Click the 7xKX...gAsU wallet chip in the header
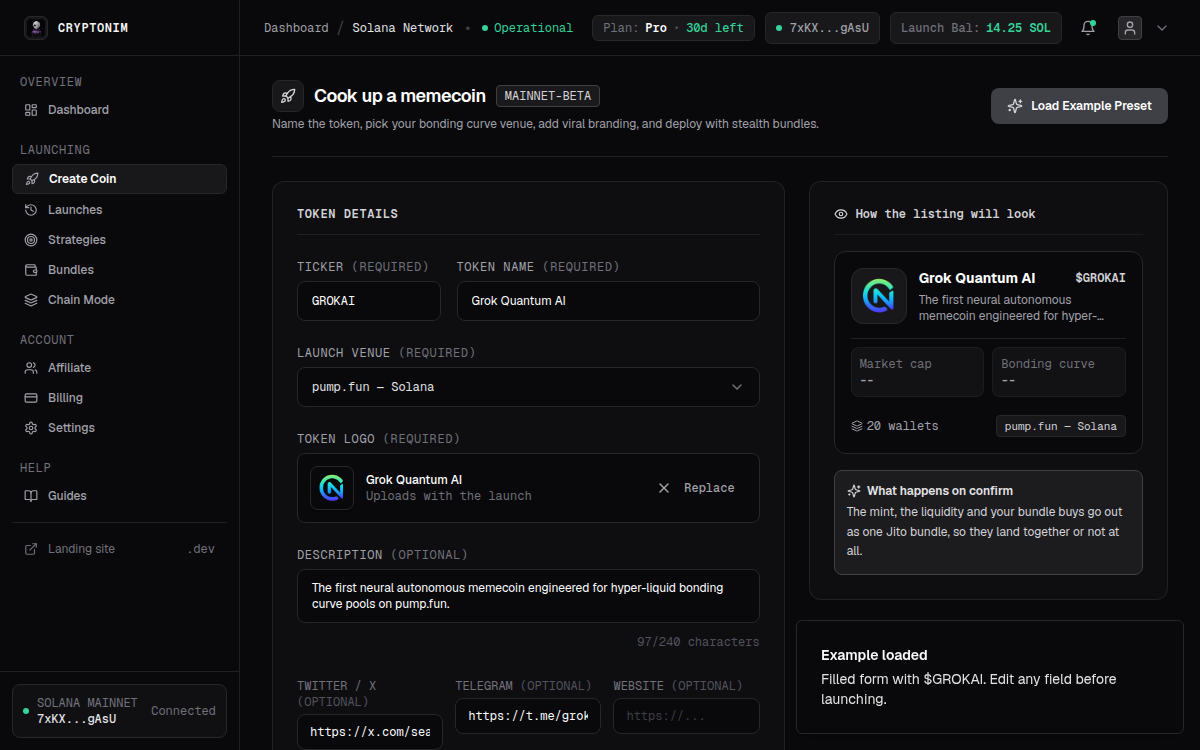Viewport: 1200px width, 750px height. coord(822,28)
